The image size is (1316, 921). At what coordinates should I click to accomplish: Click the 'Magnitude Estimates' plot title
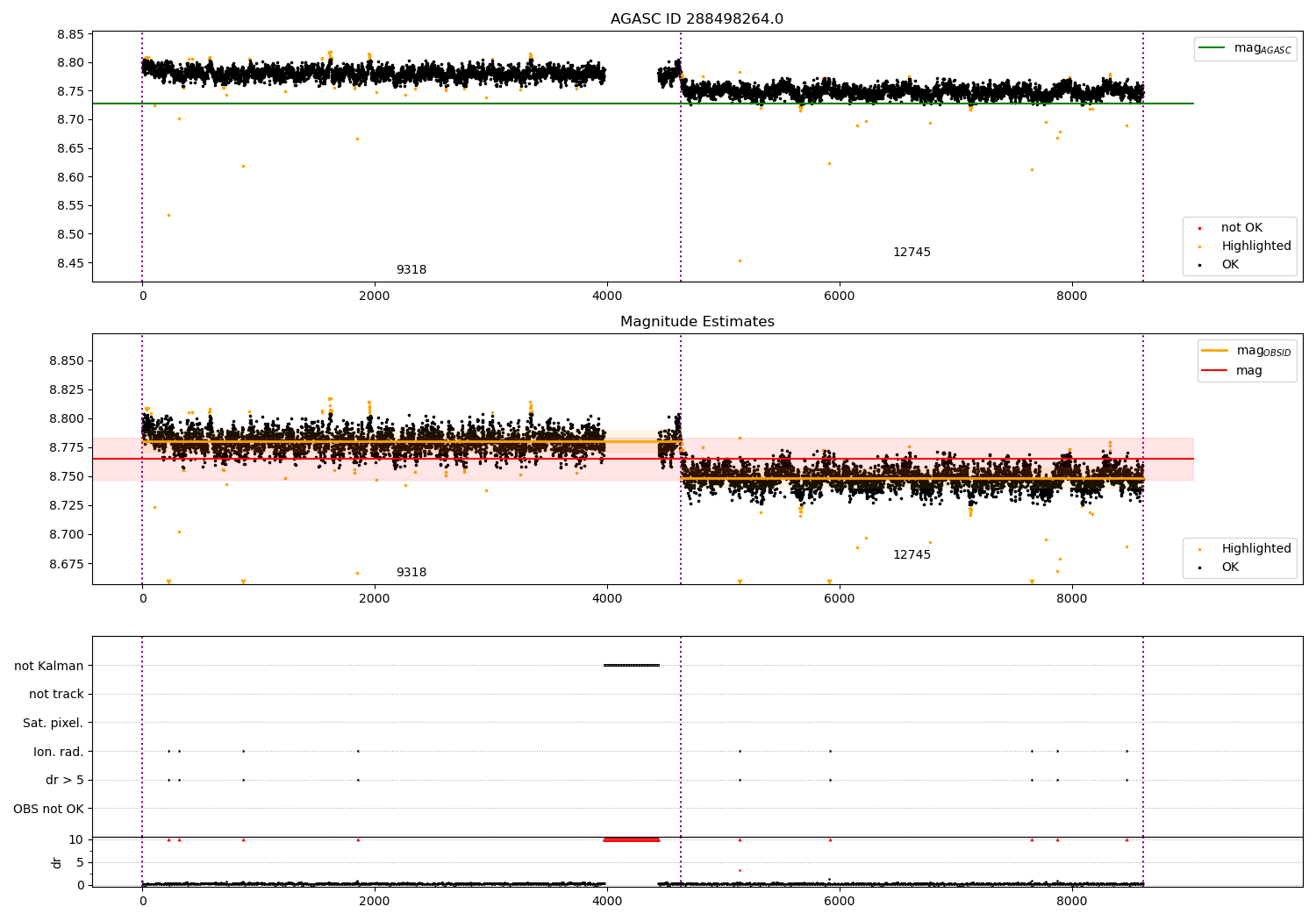[697, 321]
